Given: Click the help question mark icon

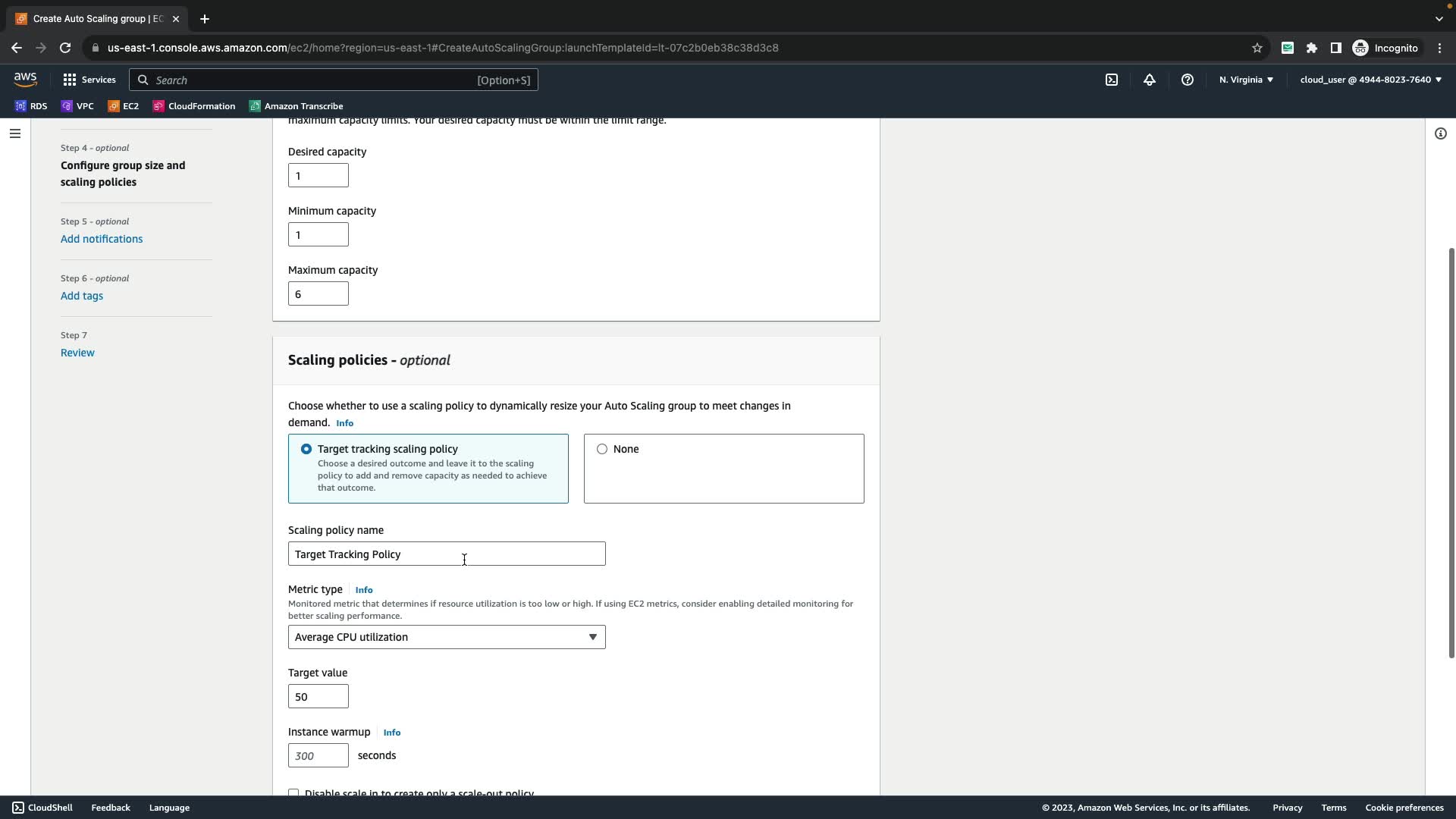Looking at the screenshot, I should click(1188, 80).
